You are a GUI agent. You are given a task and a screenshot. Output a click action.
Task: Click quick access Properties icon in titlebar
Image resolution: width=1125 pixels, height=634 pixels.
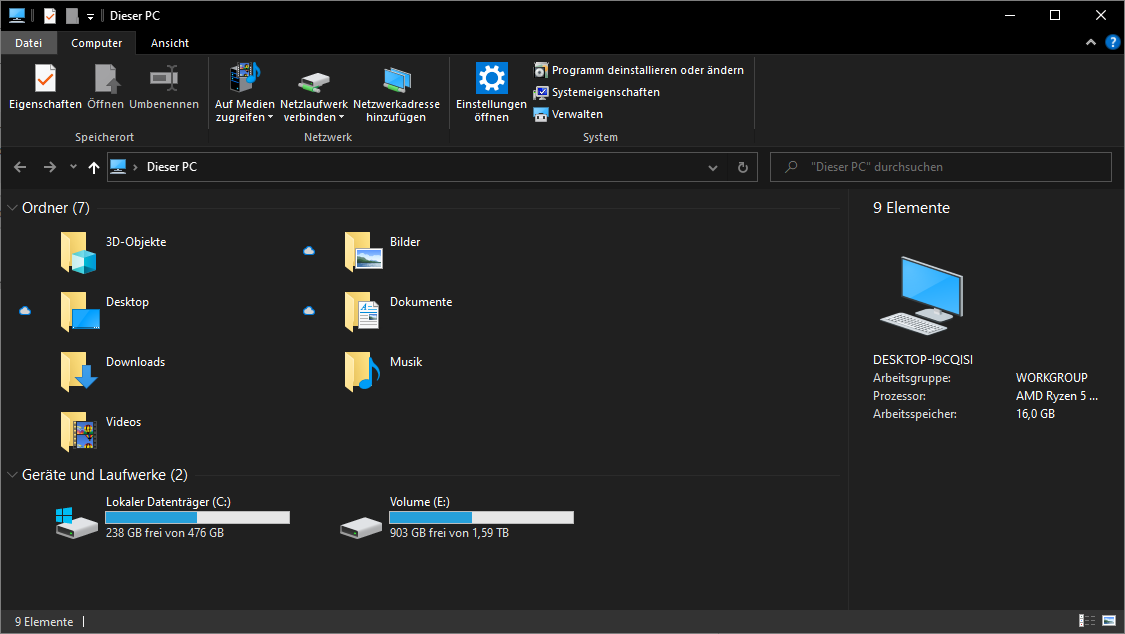pos(50,16)
